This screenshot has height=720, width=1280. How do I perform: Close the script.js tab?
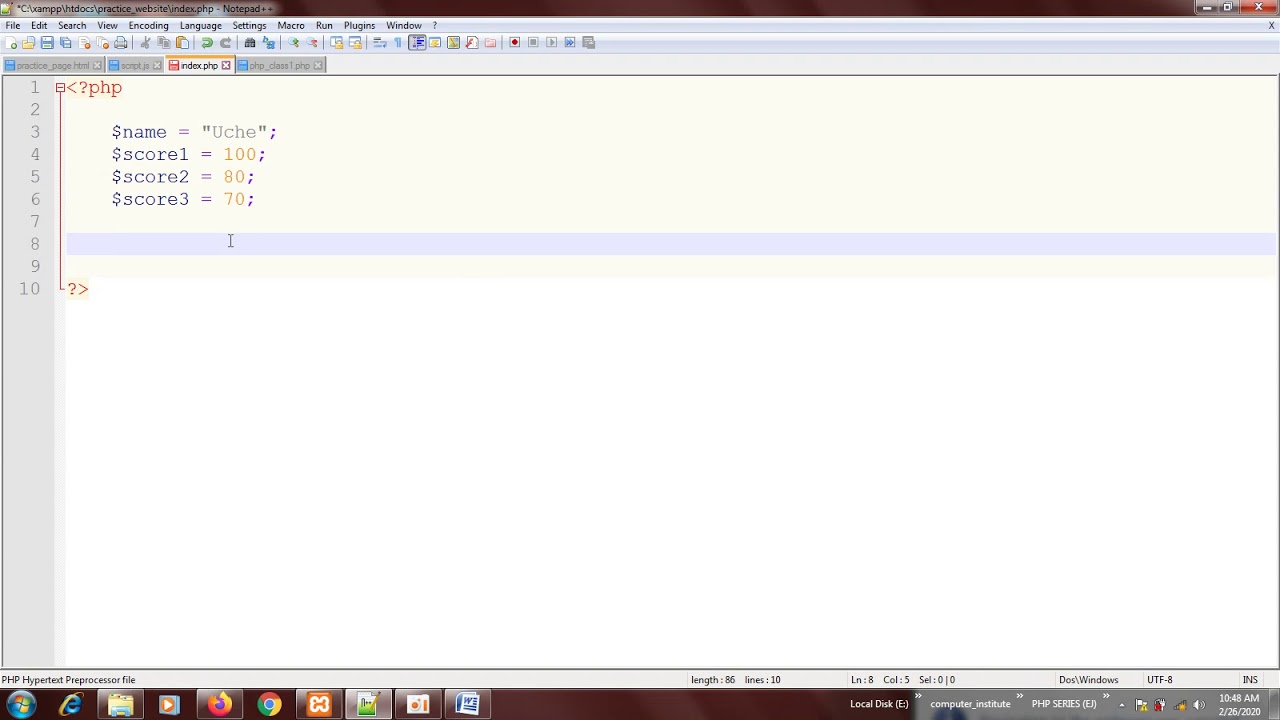157,65
